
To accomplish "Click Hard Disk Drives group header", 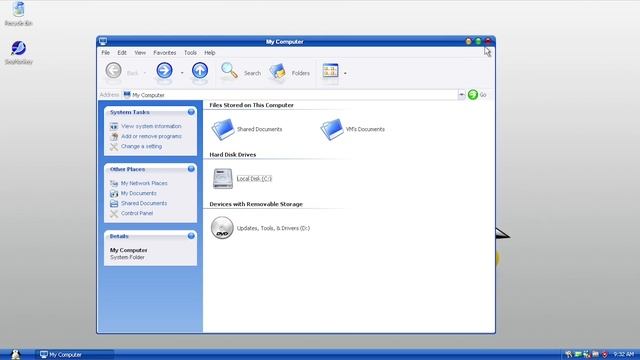I will [x=233, y=155].
